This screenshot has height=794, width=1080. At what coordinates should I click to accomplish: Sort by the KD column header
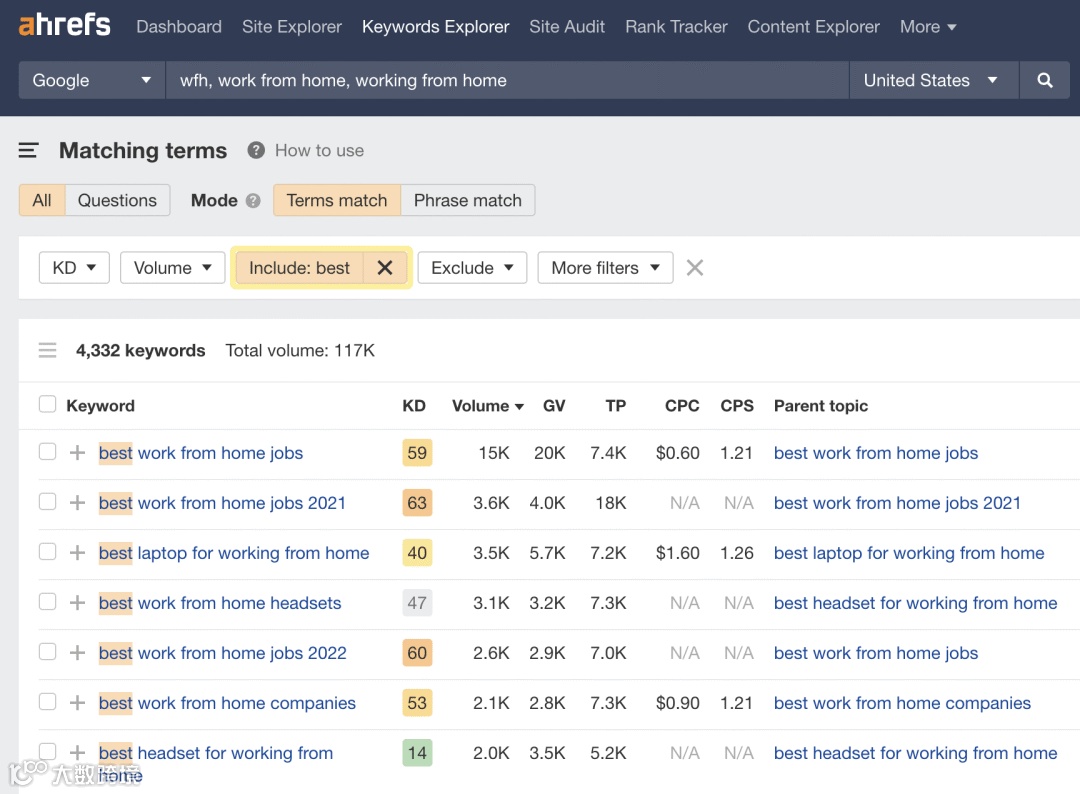pyautogui.click(x=414, y=406)
